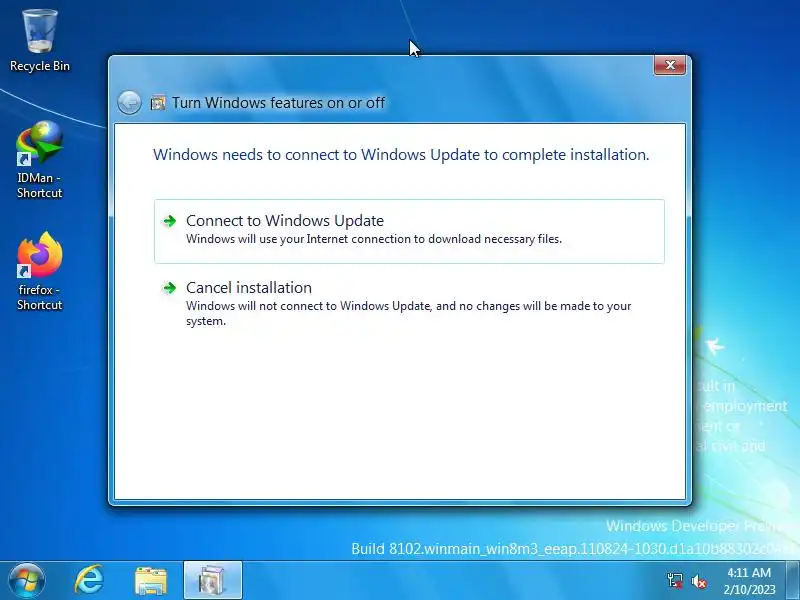Open the muted volume tray icon
800x600 pixels.
[698, 581]
